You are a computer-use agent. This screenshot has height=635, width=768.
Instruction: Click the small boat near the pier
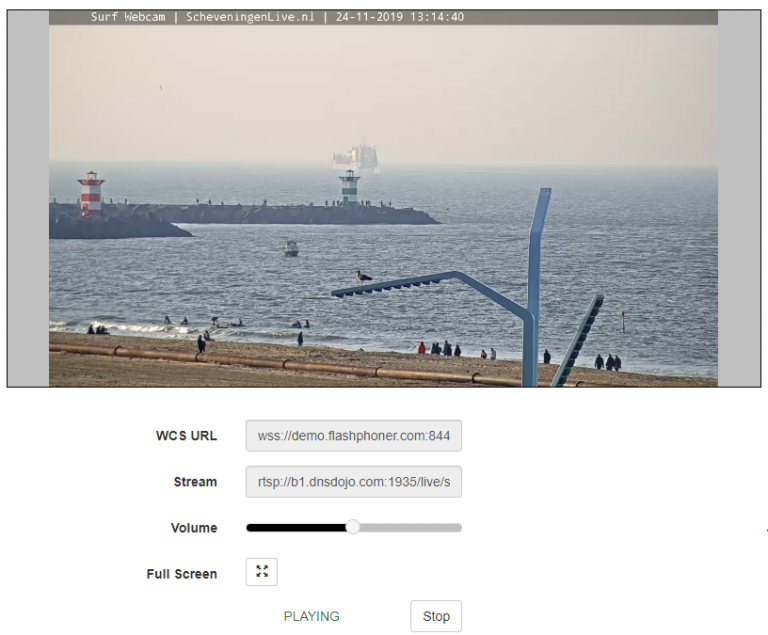tap(290, 247)
